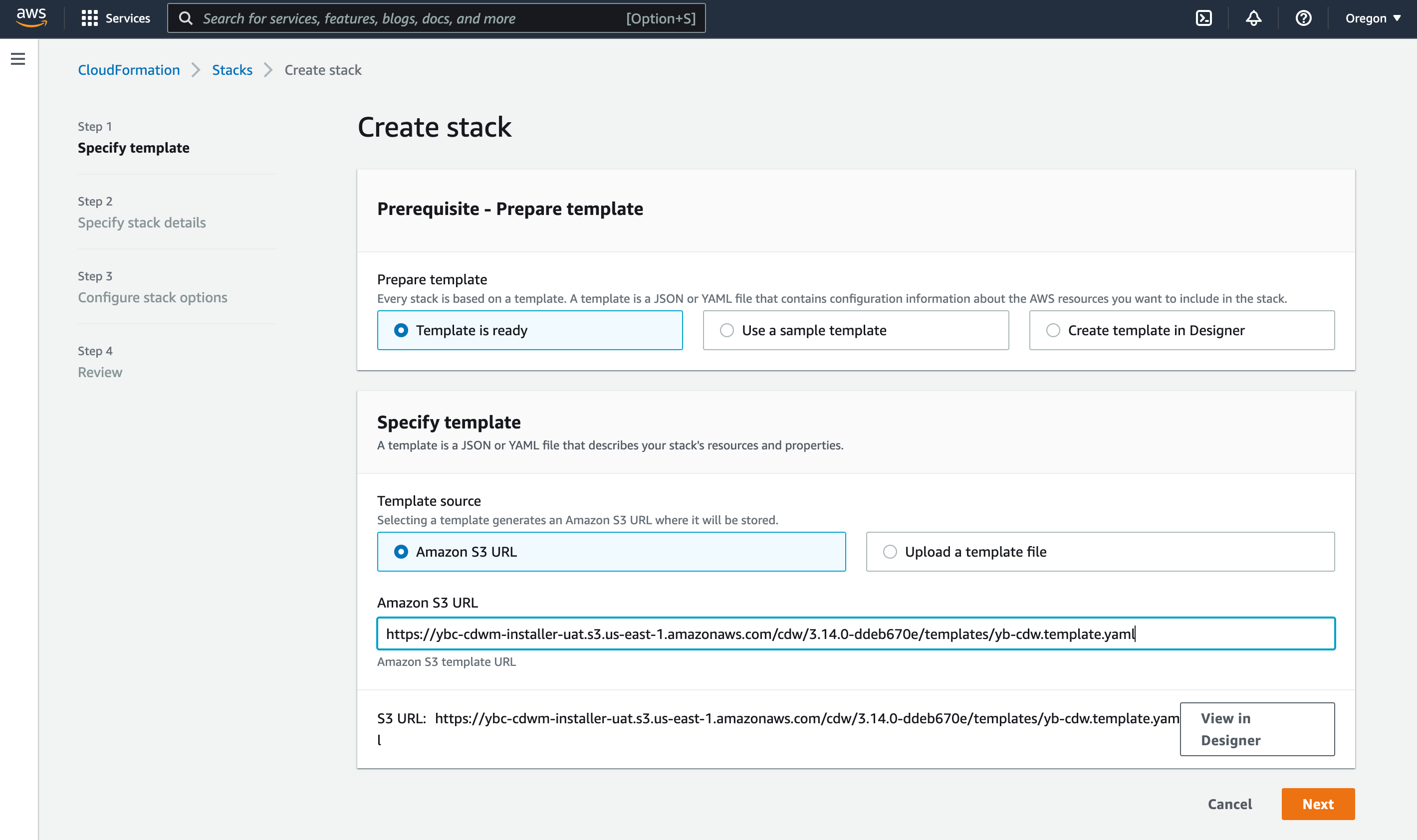Click the Create stack breadcrumb text

coord(323,70)
